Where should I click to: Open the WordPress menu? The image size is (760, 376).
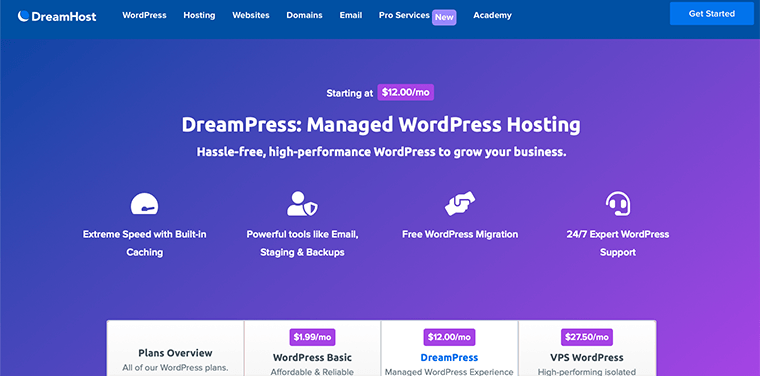coord(144,15)
